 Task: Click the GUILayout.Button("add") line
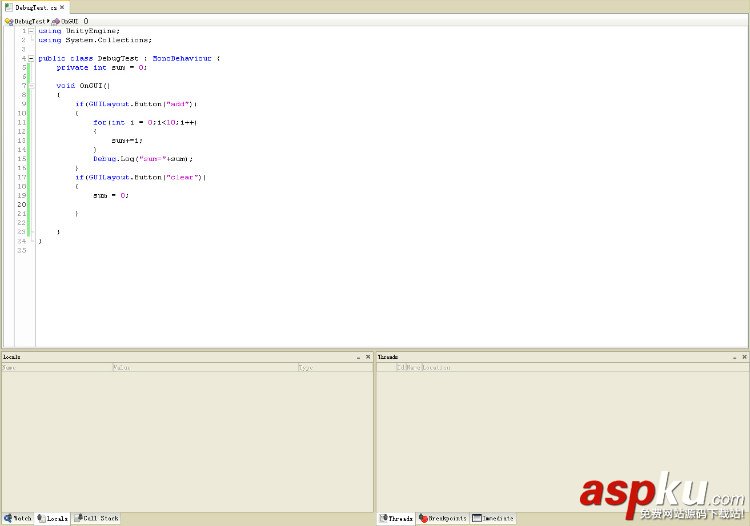(136, 104)
